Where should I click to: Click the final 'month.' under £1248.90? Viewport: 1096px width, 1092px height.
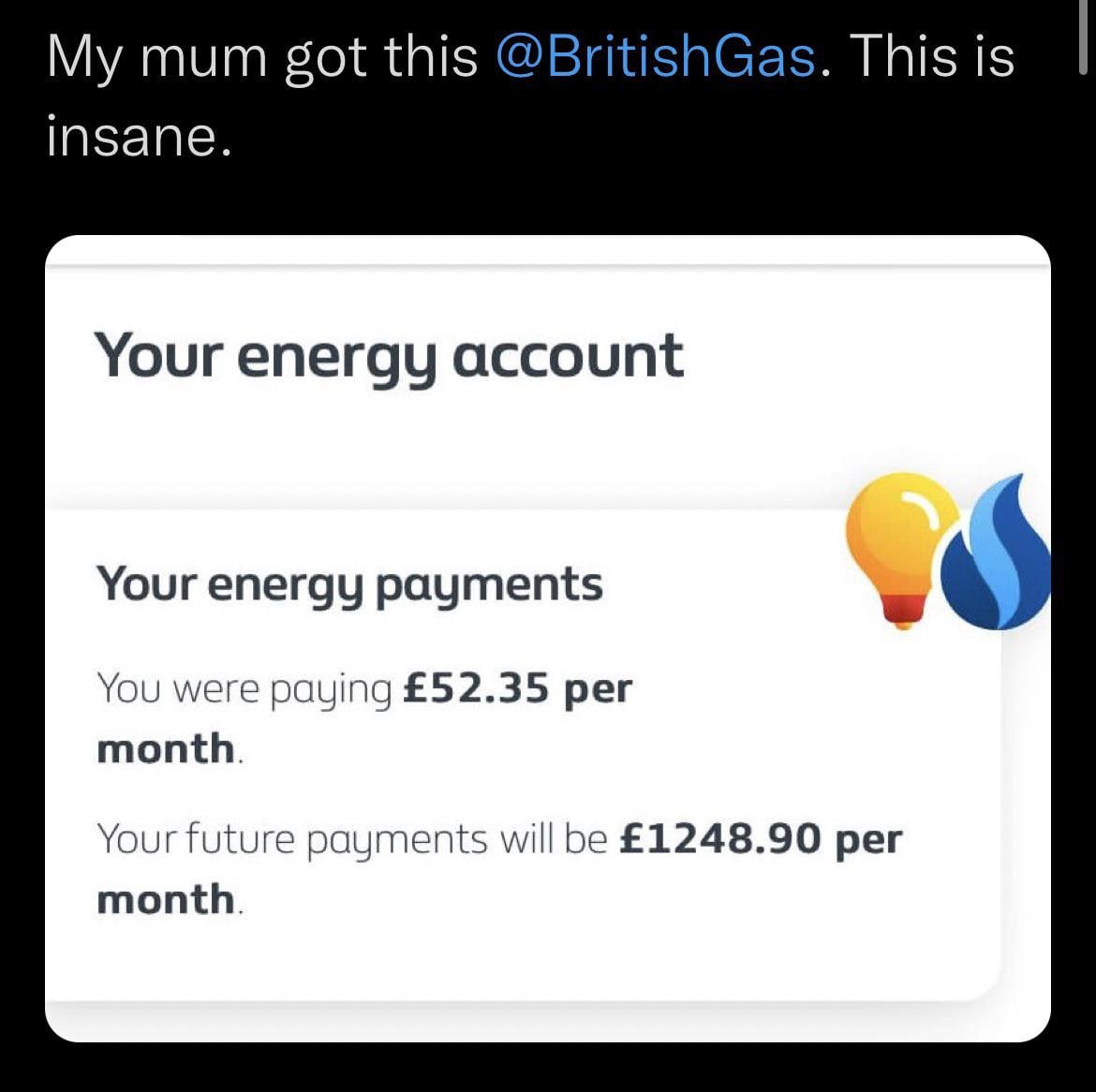click(x=170, y=900)
